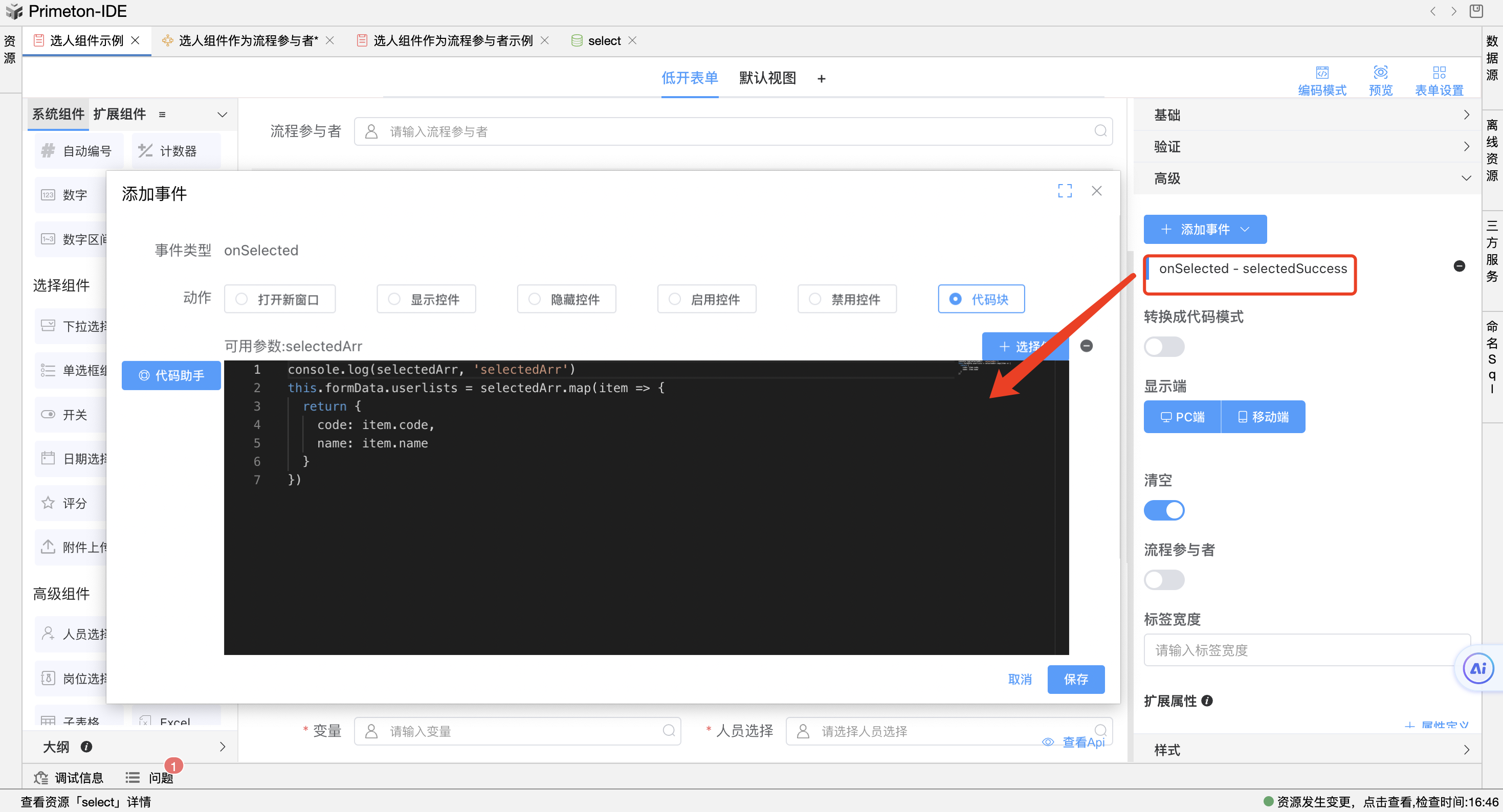Expand the 添加事件 dialog to fullscreen
This screenshot has width=1503, height=812.
[x=1064, y=191]
